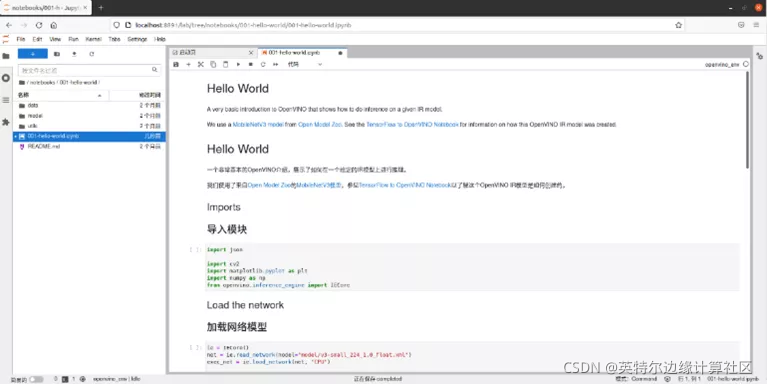Open the Settings menu
Image resolution: width=767 pixels, height=384 pixels.
137,39
